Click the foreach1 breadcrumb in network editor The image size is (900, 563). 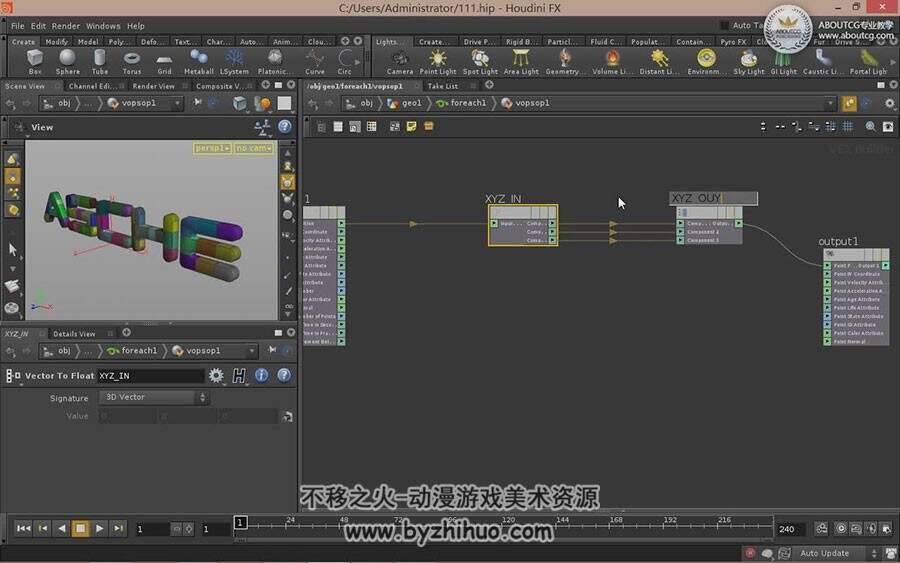pyautogui.click(x=461, y=103)
